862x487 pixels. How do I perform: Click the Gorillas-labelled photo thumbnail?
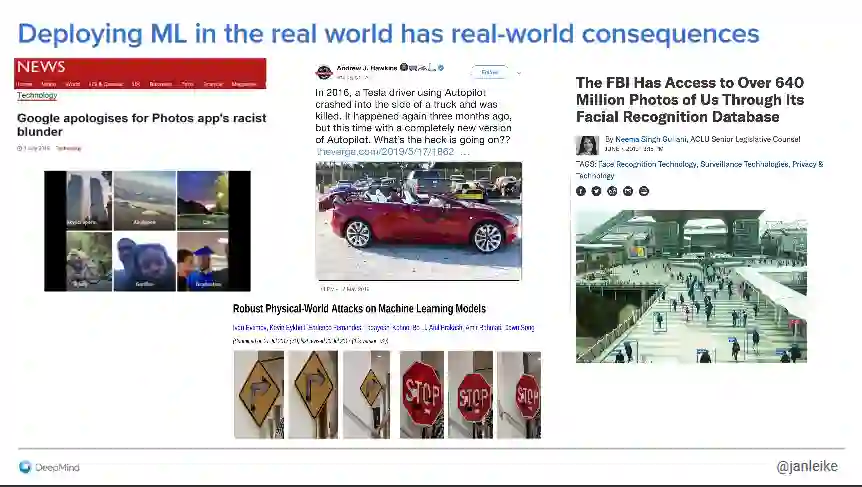(145, 261)
